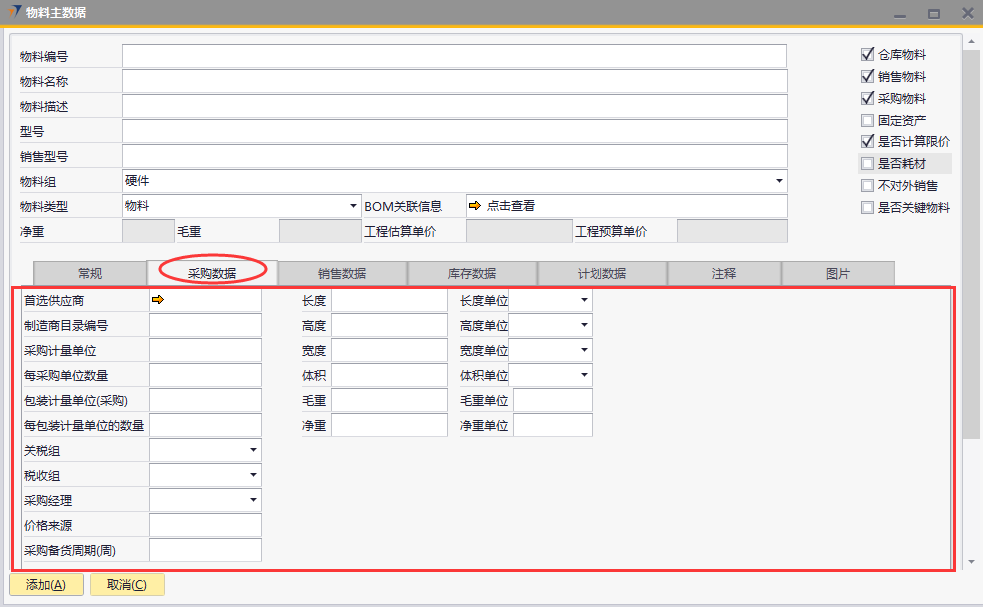Click the scroll-up arrow of the vertical scrollbar
The image size is (983, 607).
tap(970, 42)
